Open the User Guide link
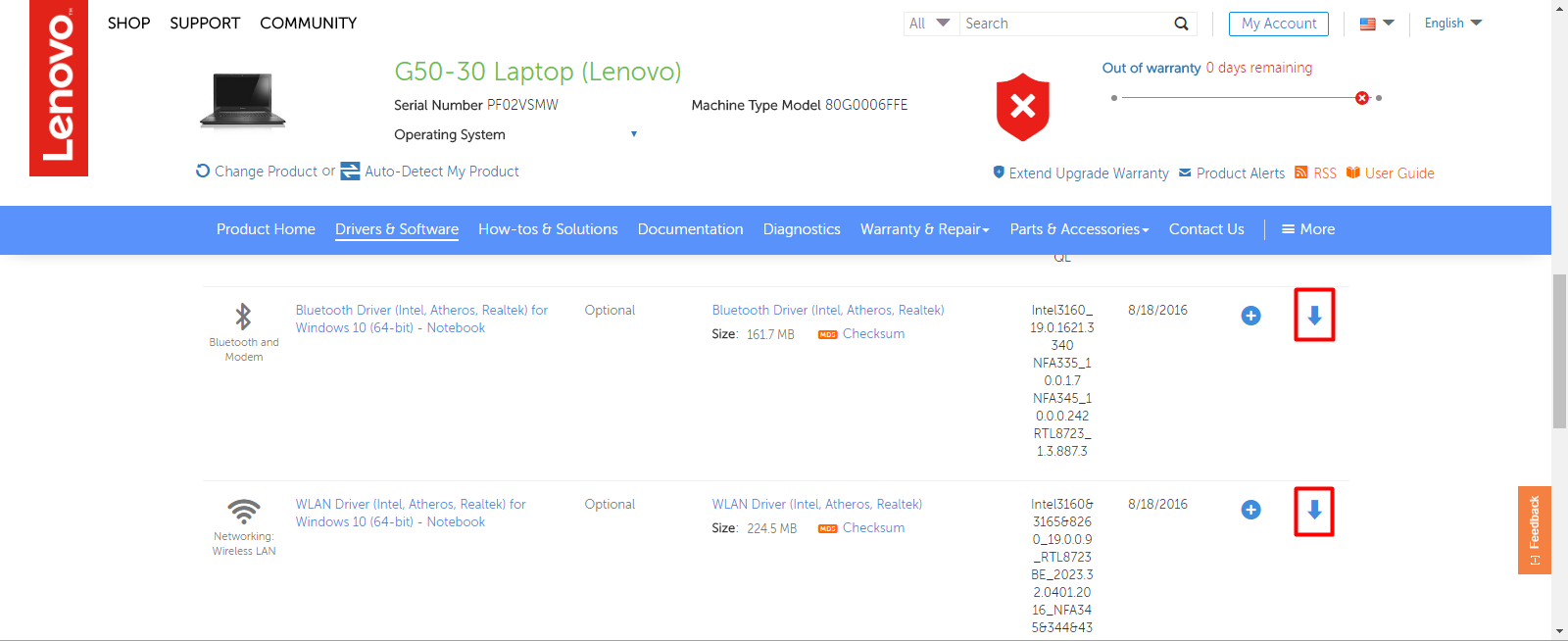Screen dimensions: 1568x641 (x=1399, y=173)
